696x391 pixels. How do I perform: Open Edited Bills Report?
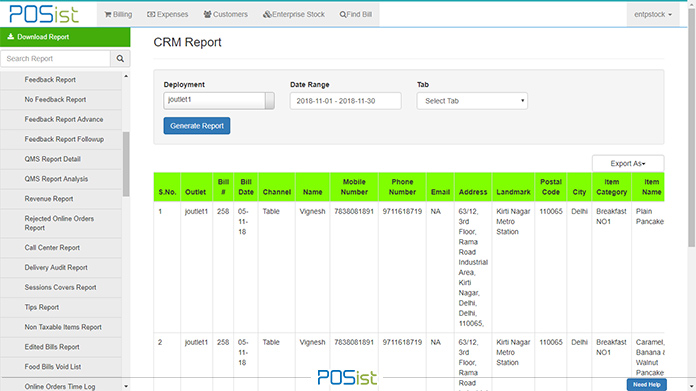coord(61,347)
